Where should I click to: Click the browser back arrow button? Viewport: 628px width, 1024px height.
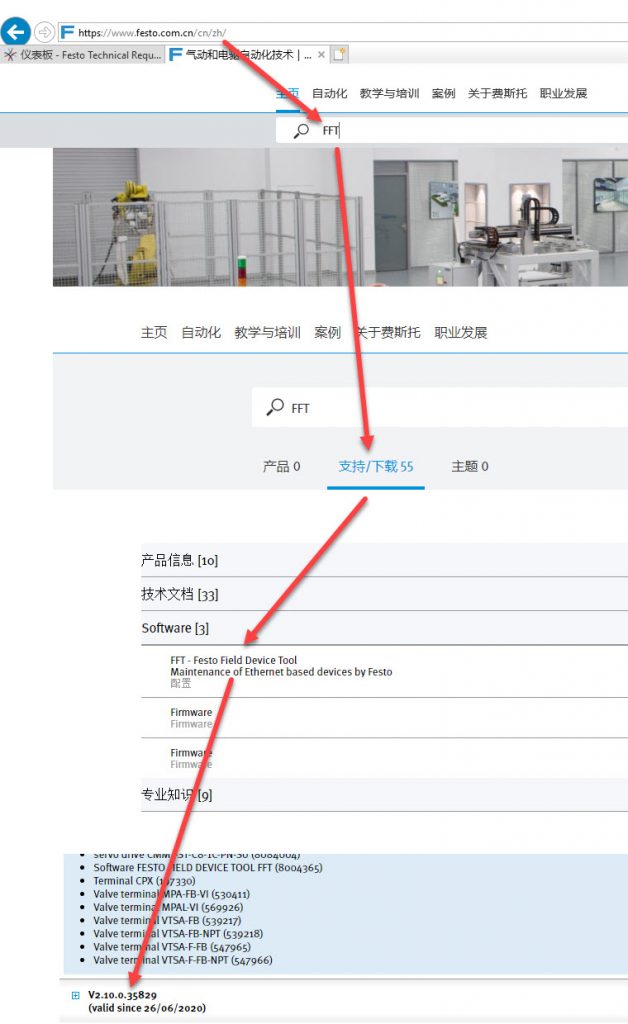[16, 31]
